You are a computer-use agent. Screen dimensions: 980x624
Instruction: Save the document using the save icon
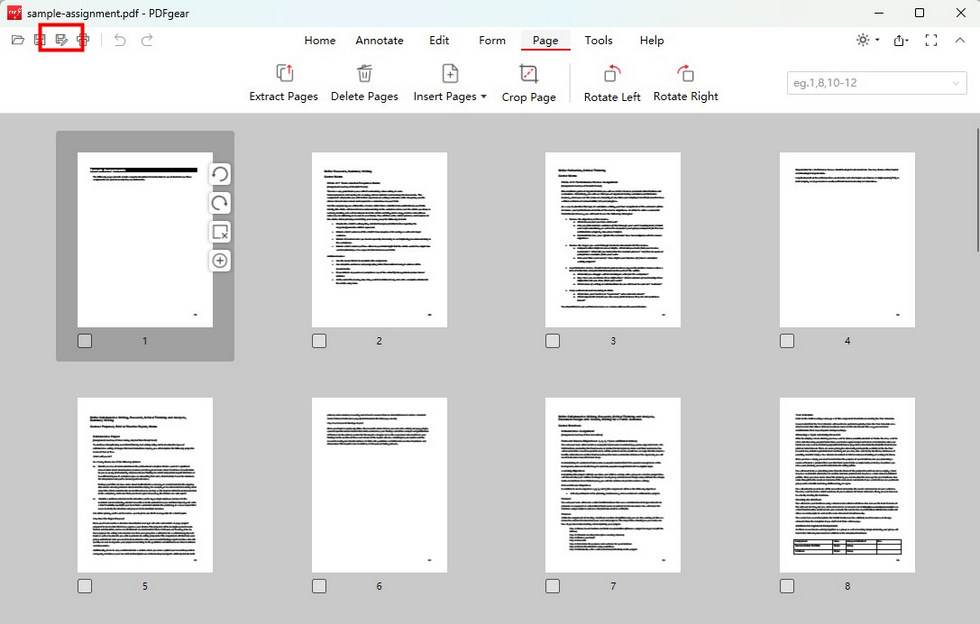(40, 39)
